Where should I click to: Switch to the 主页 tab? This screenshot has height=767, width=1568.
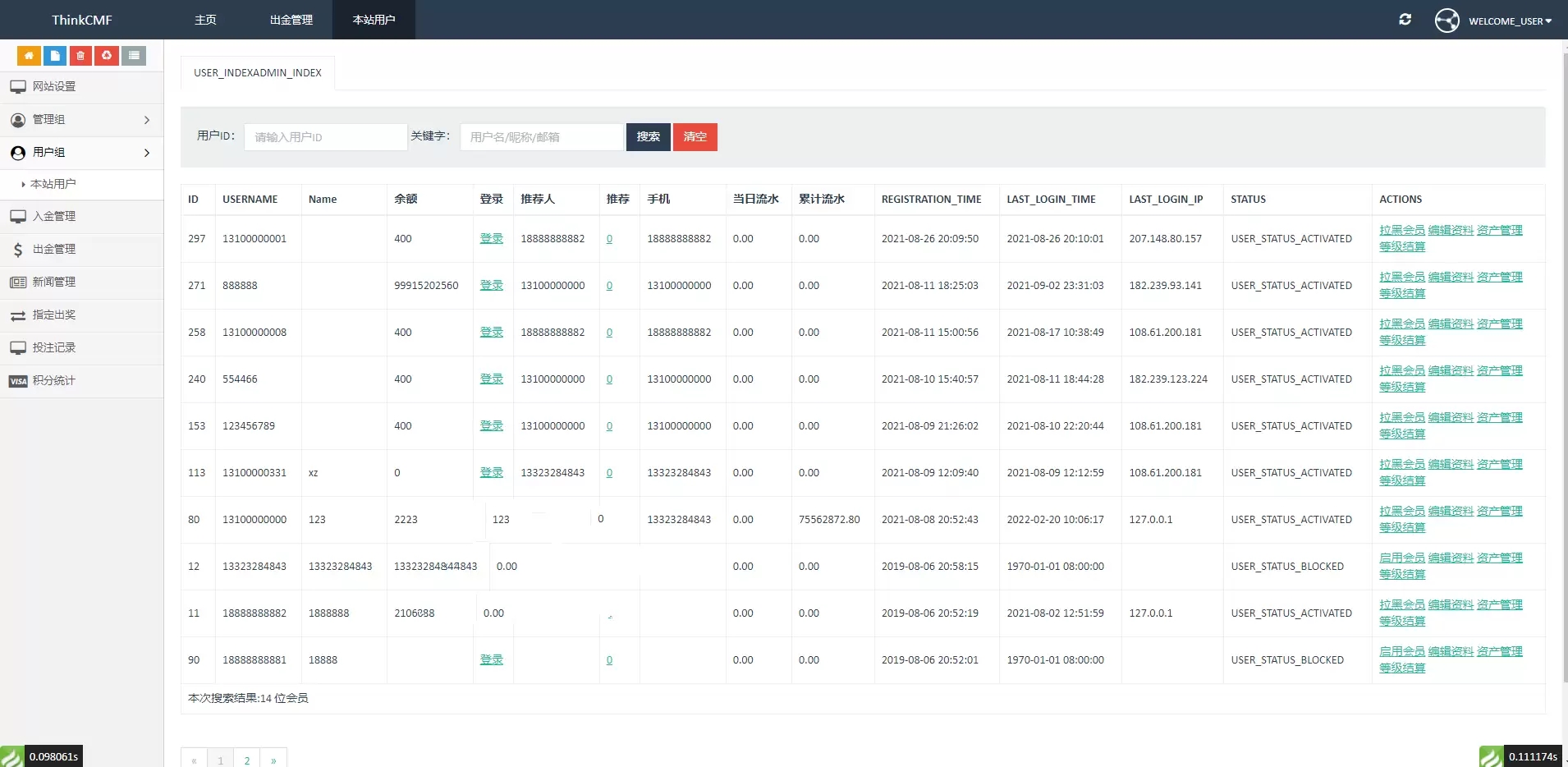205,19
